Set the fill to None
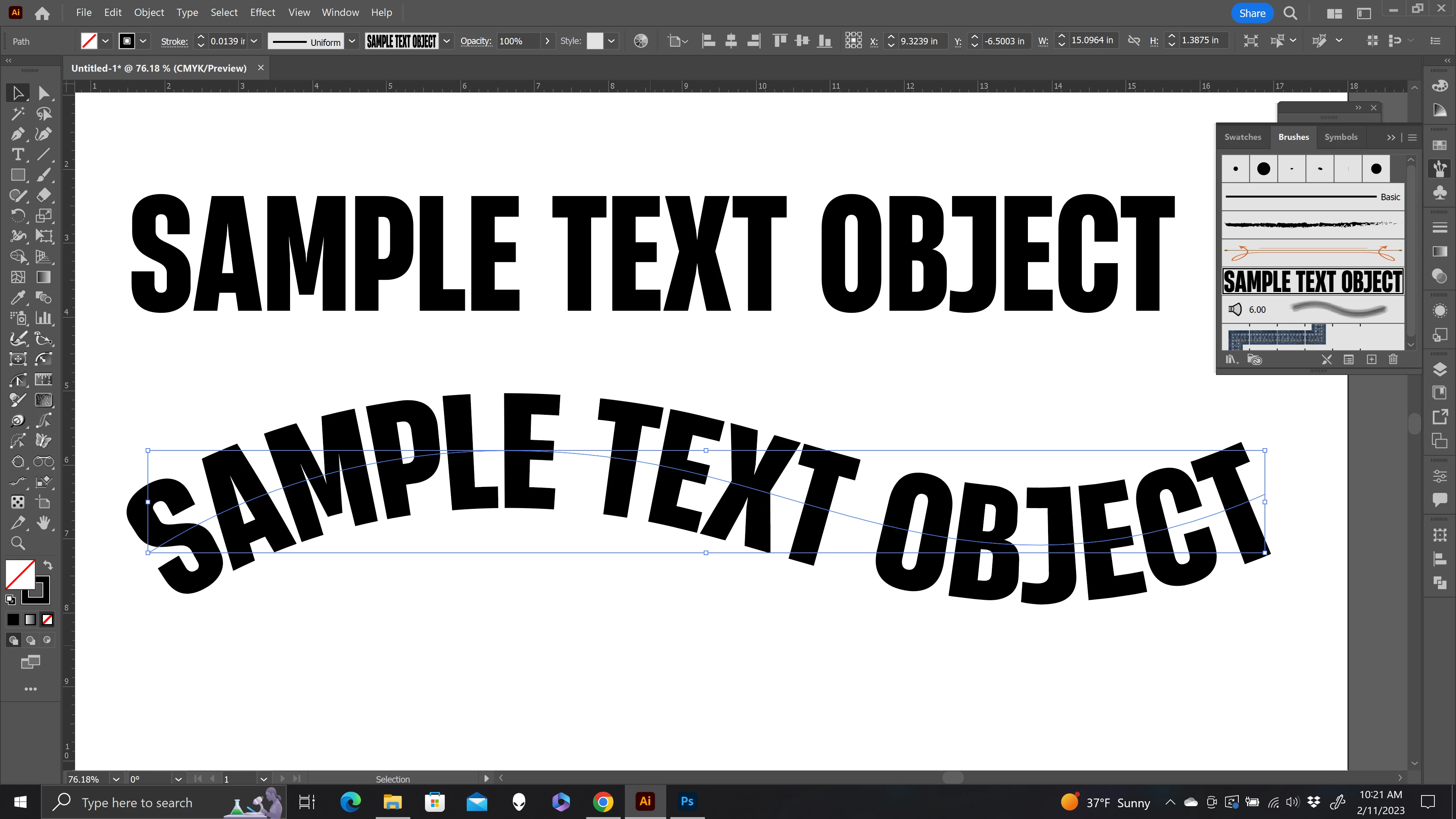The width and height of the screenshot is (1456, 819). coord(47,620)
